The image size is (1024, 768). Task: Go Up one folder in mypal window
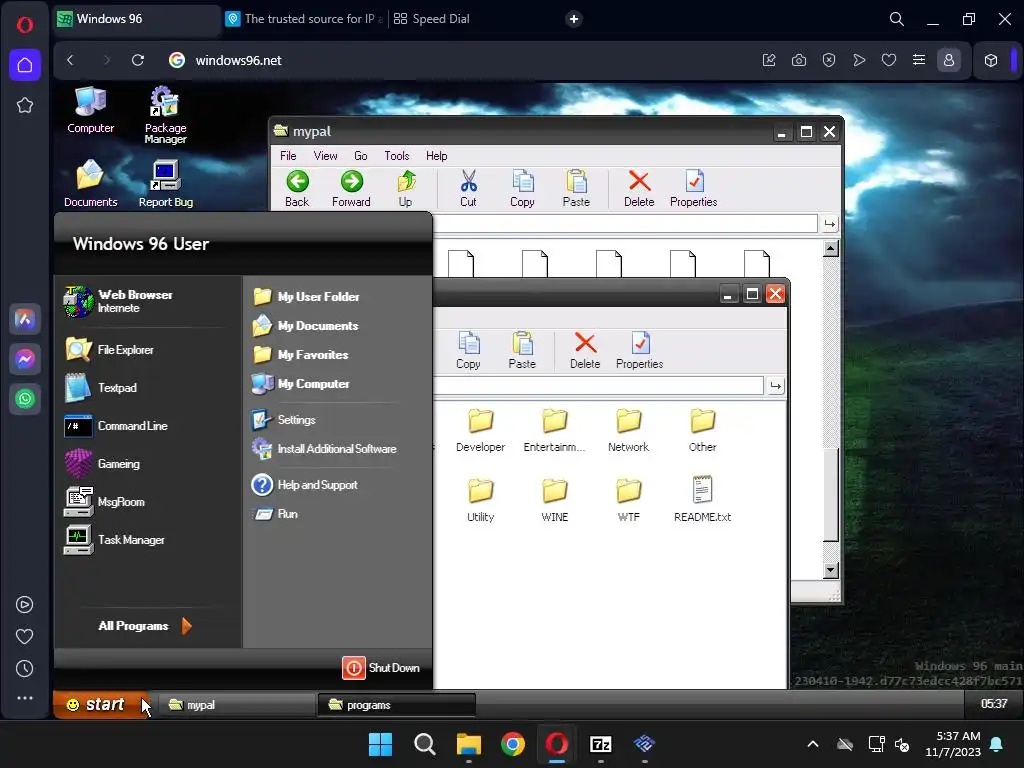406,189
